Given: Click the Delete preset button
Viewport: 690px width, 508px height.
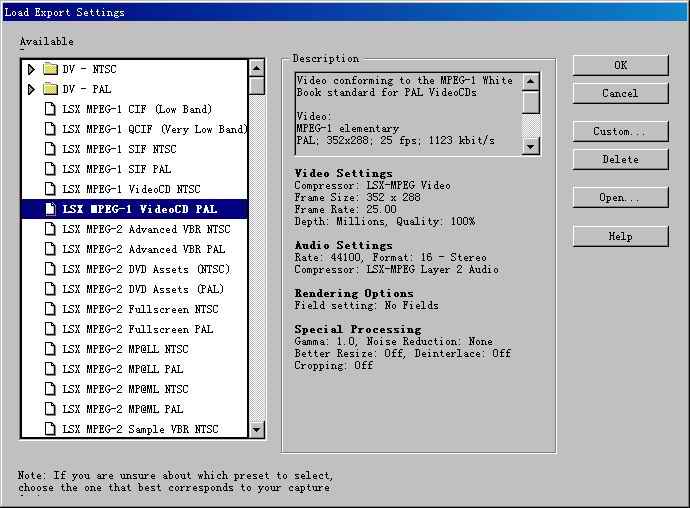Looking at the screenshot, I should pos(620,159).
